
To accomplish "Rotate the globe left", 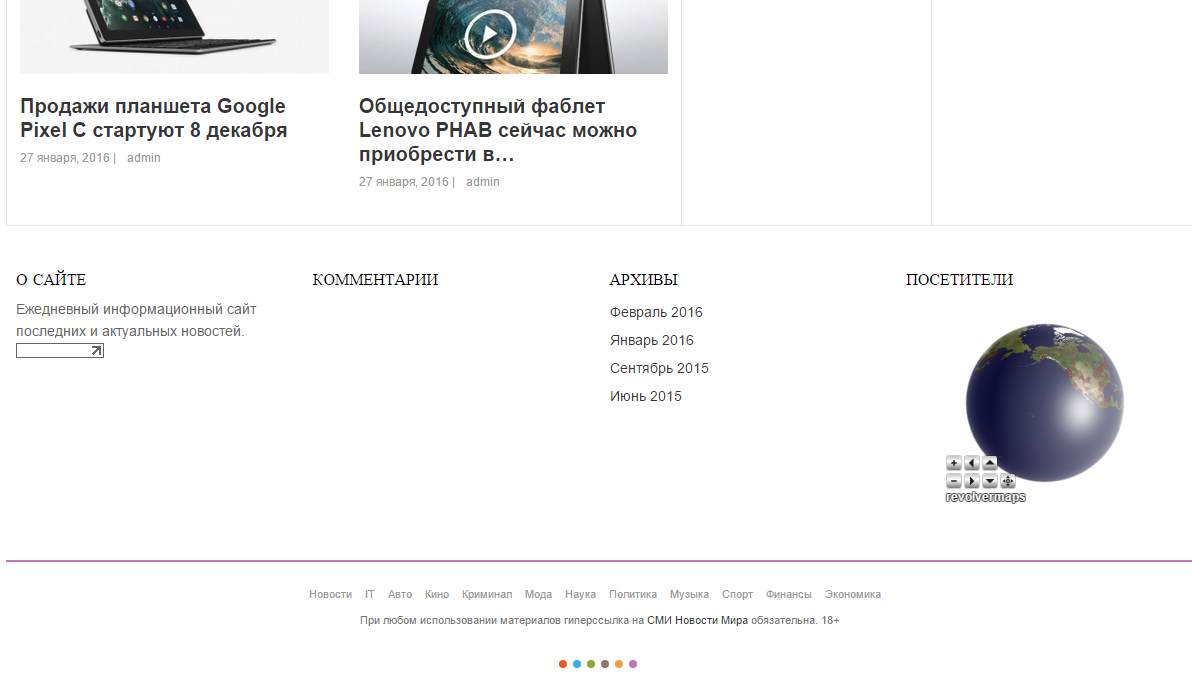I will pyautogui.click(x=972, y=462).
